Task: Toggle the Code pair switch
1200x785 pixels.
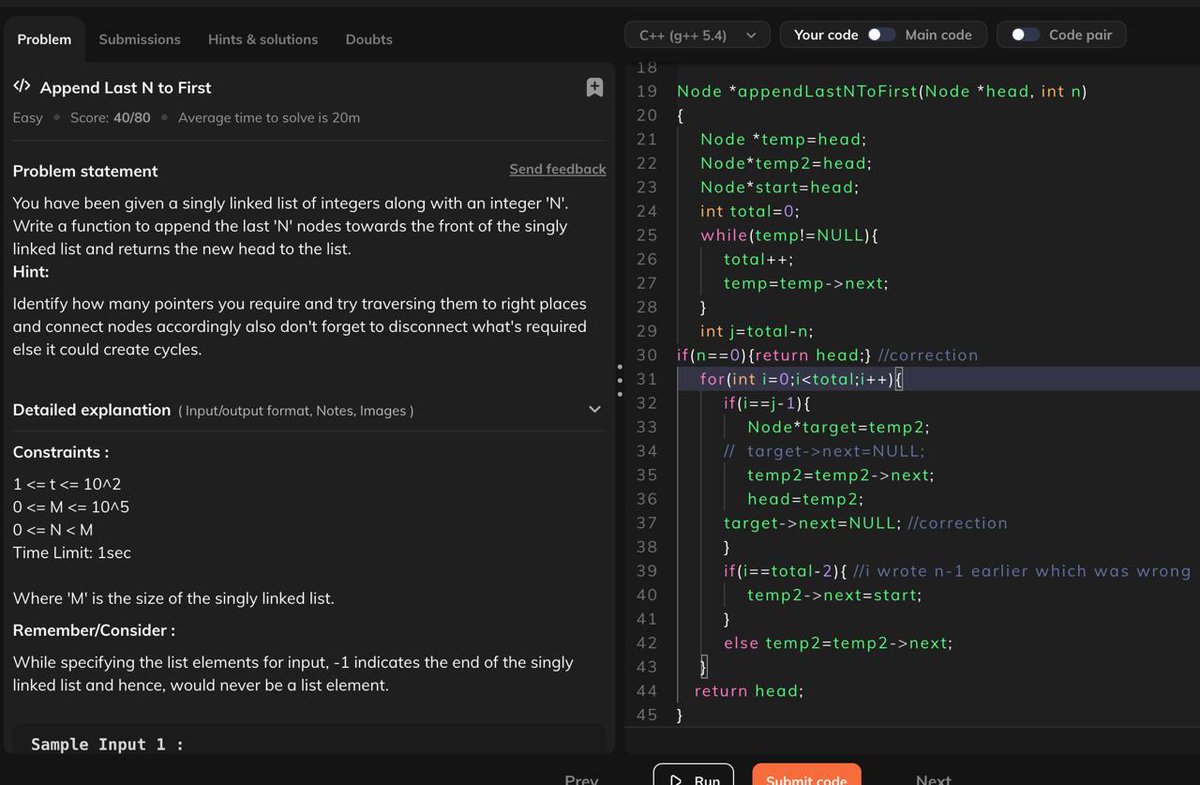Action: pos(1025,35)
